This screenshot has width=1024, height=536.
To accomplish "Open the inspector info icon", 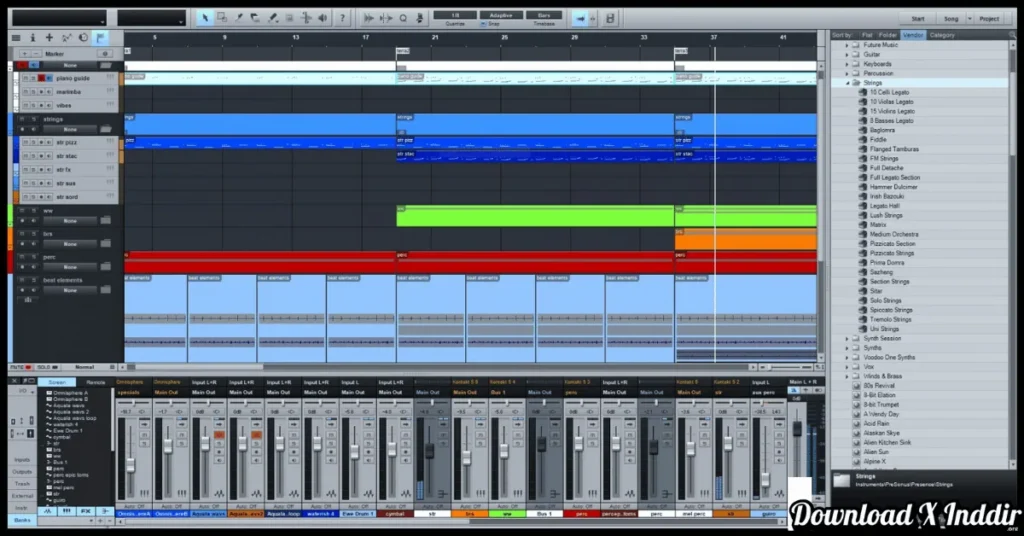I will (x=33, y=38).
